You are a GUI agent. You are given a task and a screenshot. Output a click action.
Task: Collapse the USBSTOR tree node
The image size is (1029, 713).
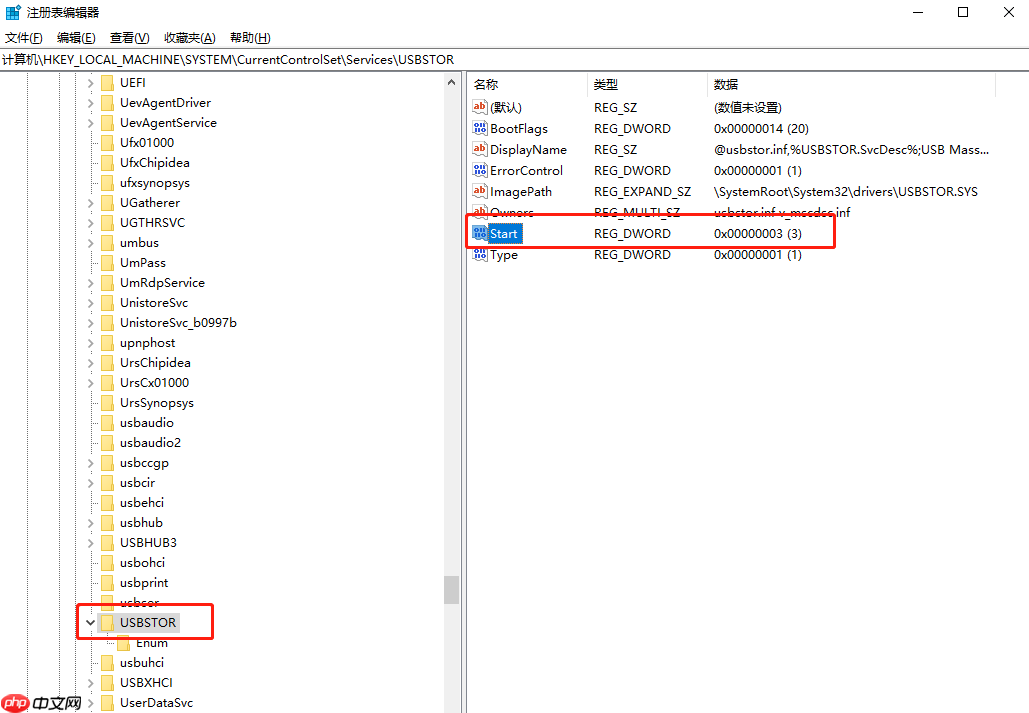coord(90,621)
